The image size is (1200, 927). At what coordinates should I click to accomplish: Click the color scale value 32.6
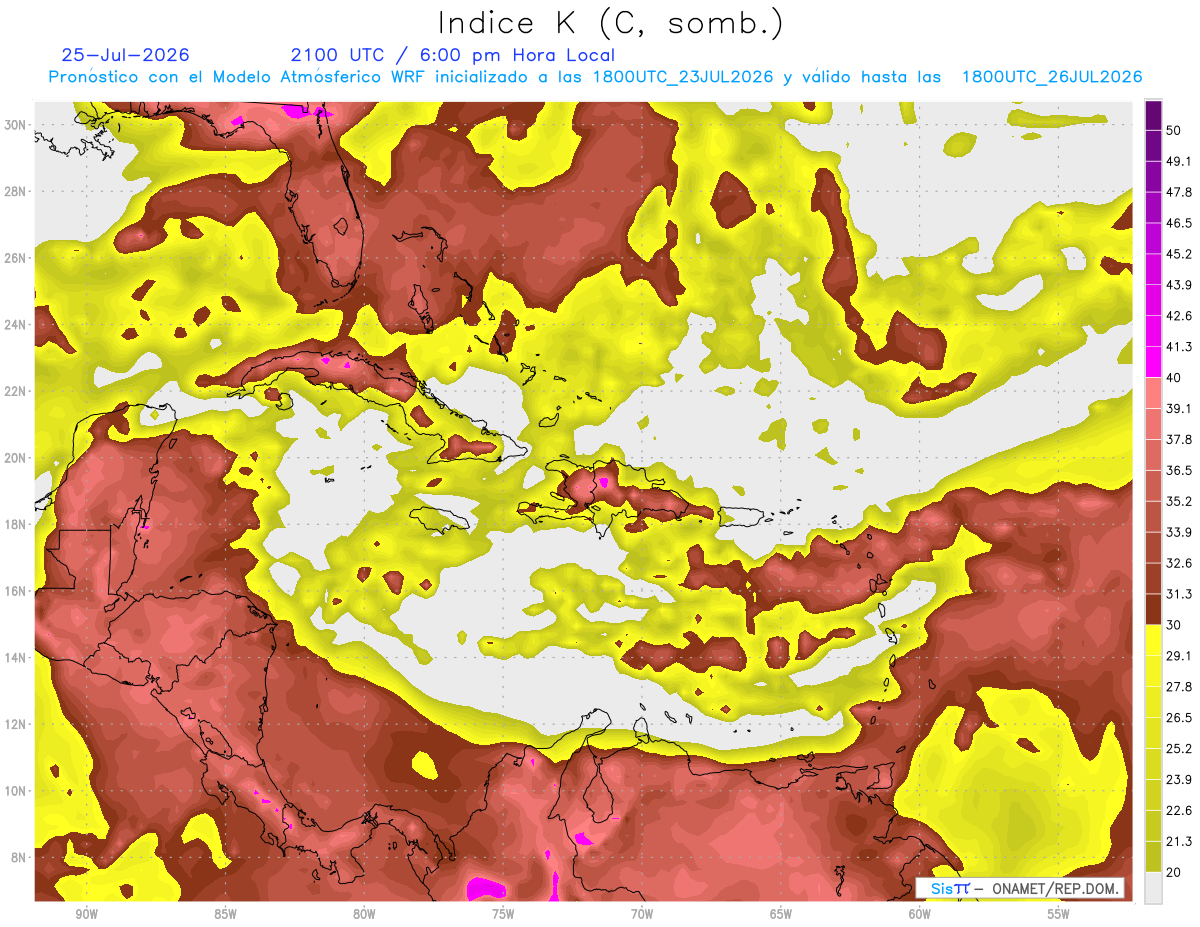(x=1179, y=563)
